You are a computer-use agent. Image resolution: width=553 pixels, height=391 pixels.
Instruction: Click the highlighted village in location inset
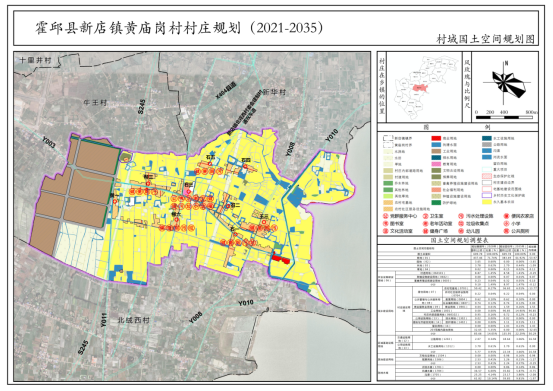pyautogui.click(x=420, y=87)
